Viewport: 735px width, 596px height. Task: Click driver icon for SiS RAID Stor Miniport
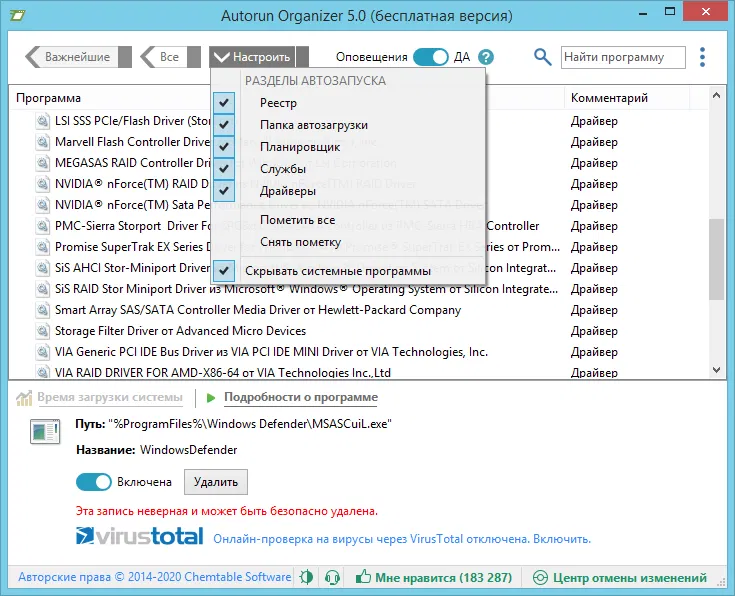coord(43,289)
